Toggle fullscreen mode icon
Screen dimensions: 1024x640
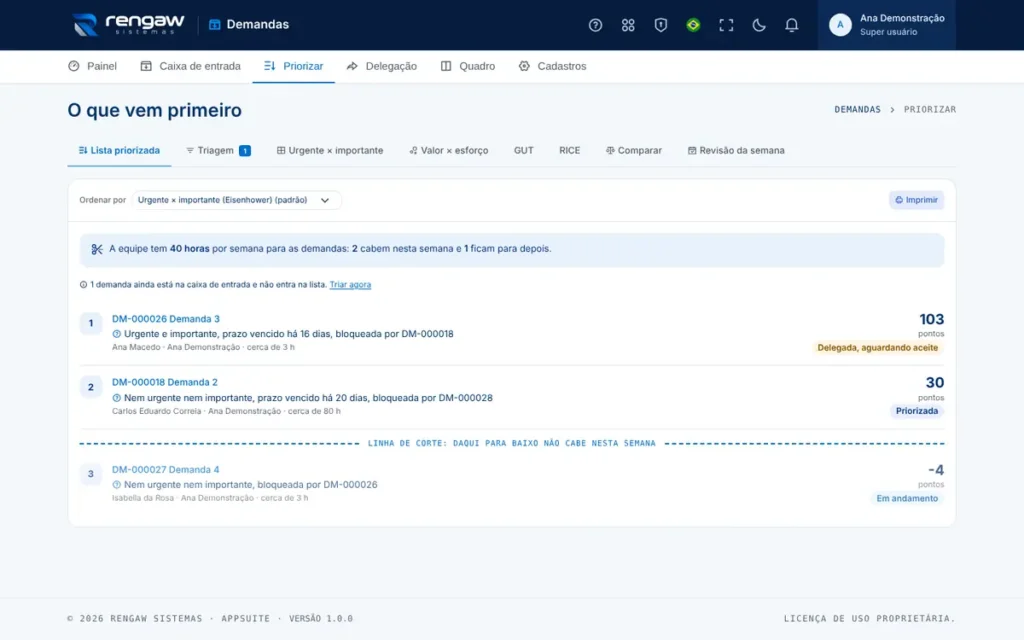point(726,25)
